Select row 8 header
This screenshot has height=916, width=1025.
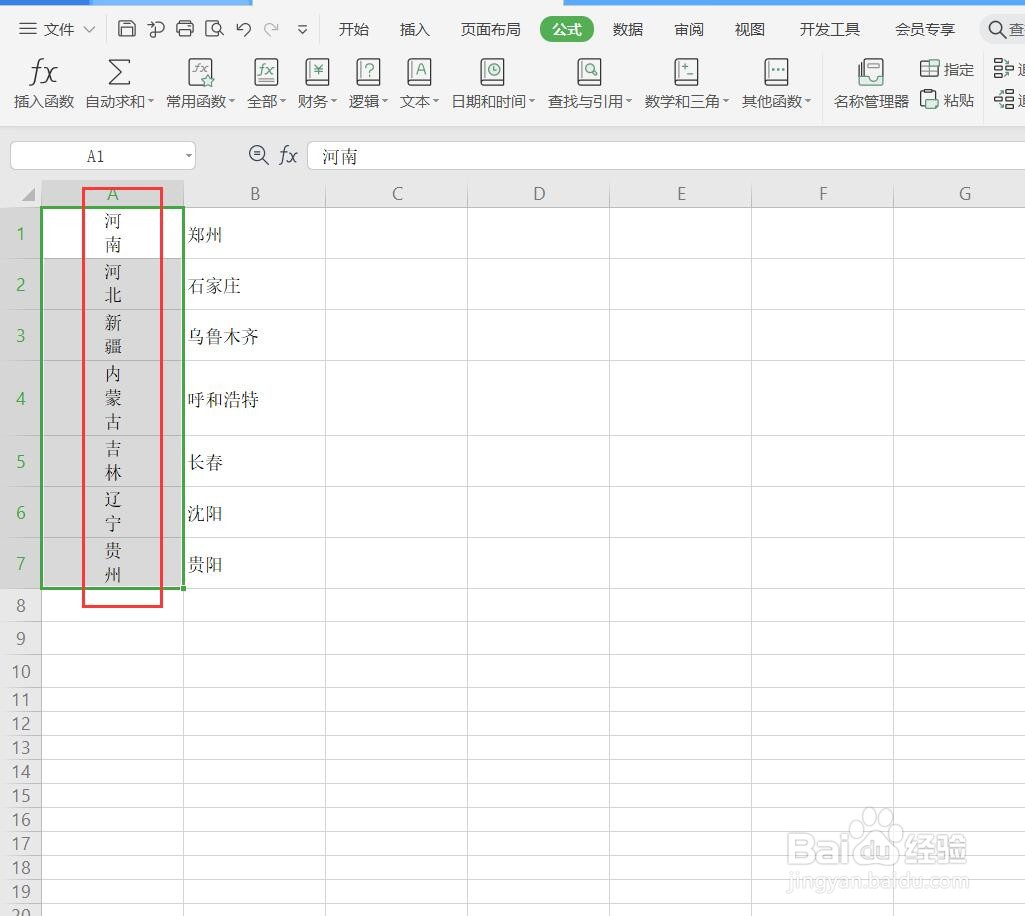[20, 605]
